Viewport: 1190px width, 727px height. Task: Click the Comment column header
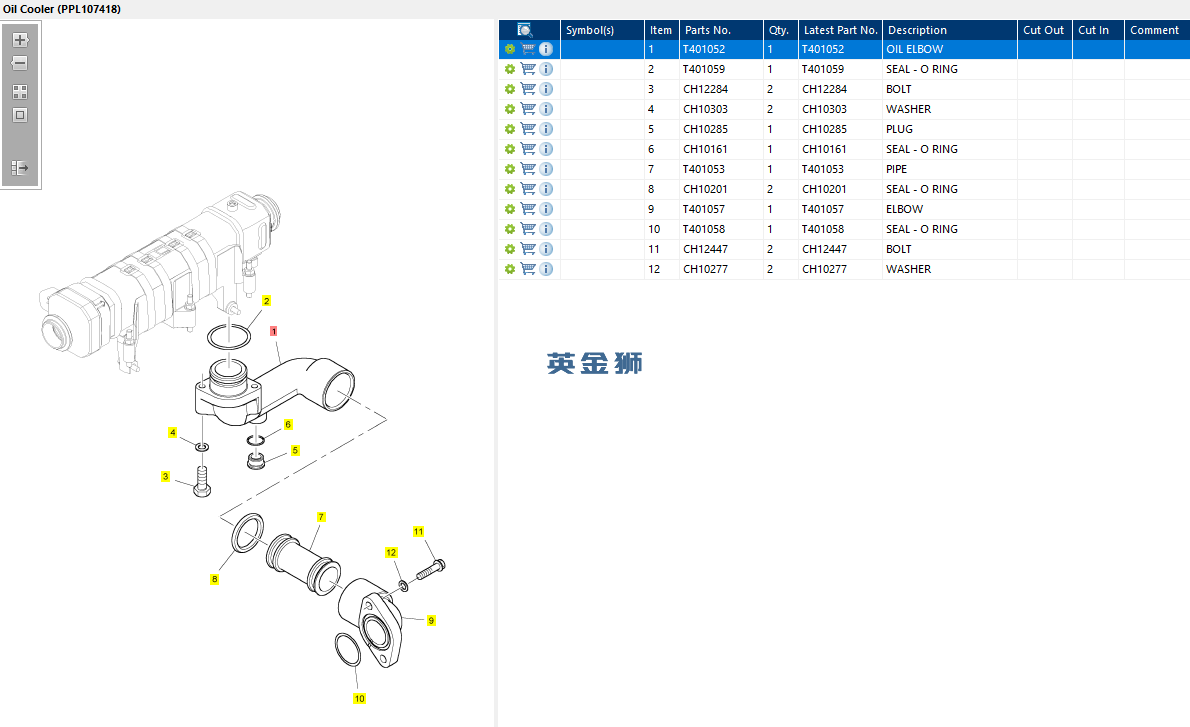[1157, 30]
